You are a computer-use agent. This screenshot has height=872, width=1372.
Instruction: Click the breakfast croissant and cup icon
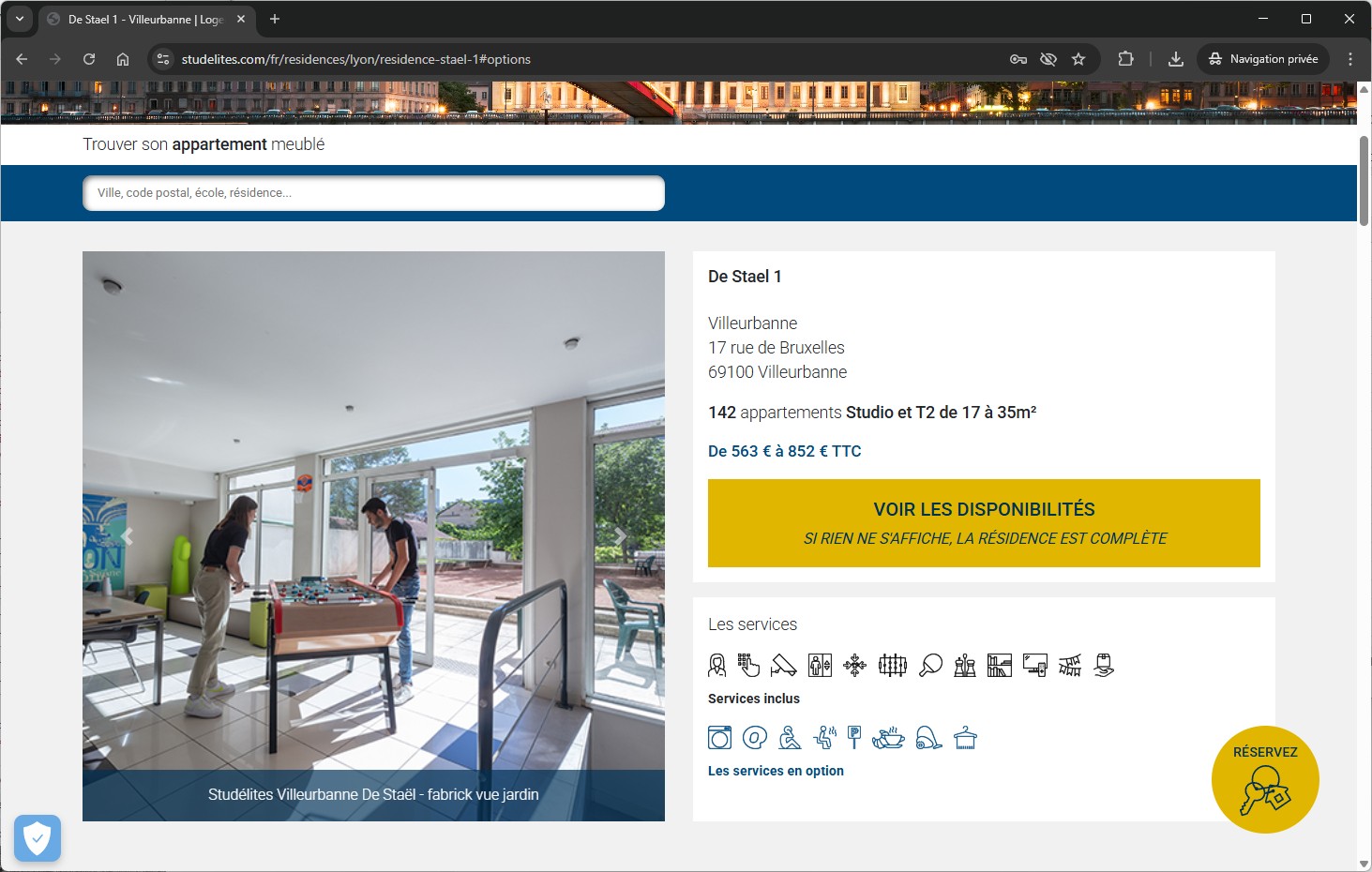pyautogui.click(x=888, y=738)
